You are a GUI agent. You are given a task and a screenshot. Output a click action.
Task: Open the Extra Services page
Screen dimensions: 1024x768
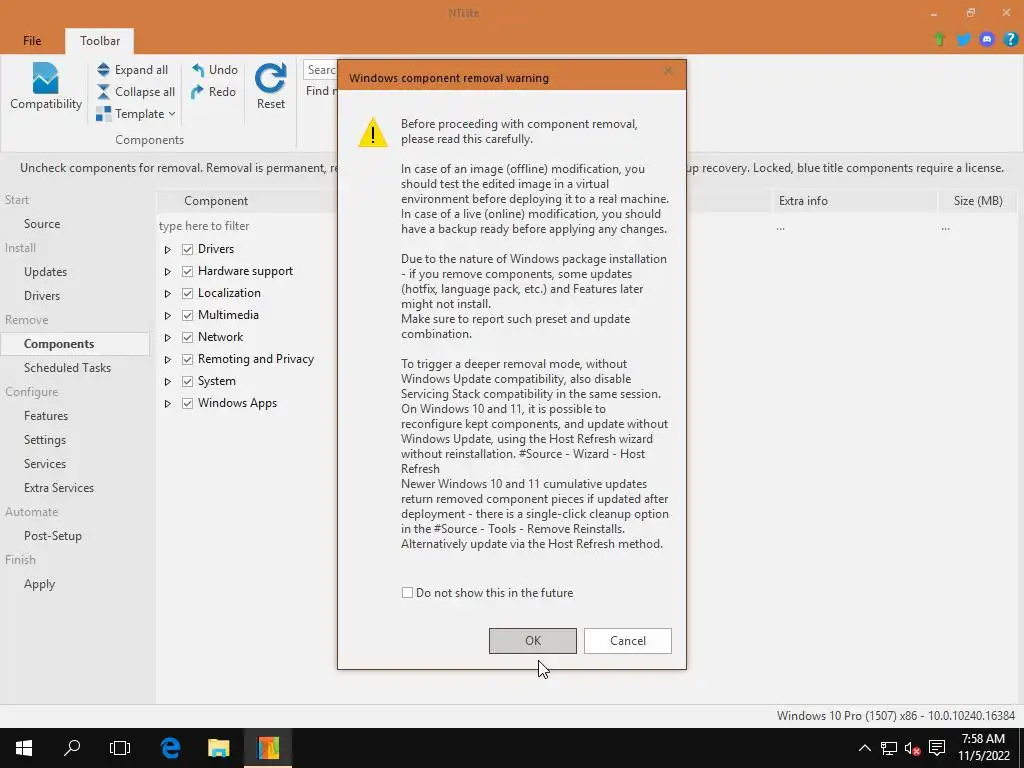(x=59, y=488)
